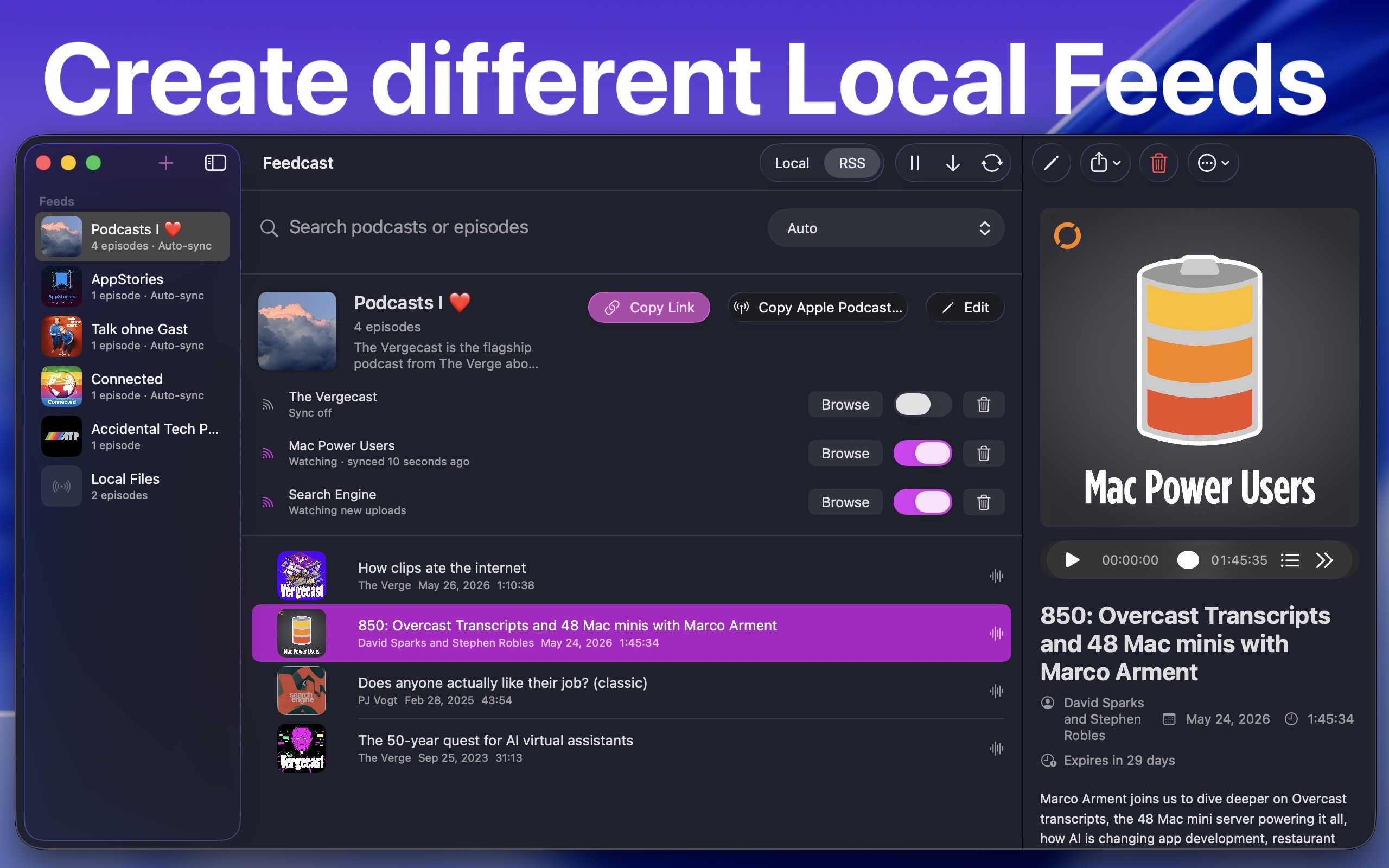Select Local Files feed
Viewport: 1389px width, 868px height.
click(x=132, y=486)
